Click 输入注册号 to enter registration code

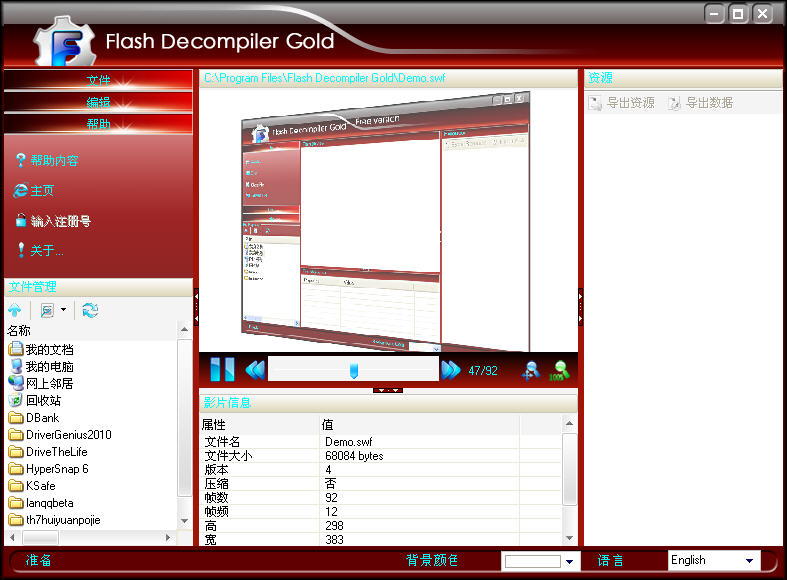click(53, 221)
